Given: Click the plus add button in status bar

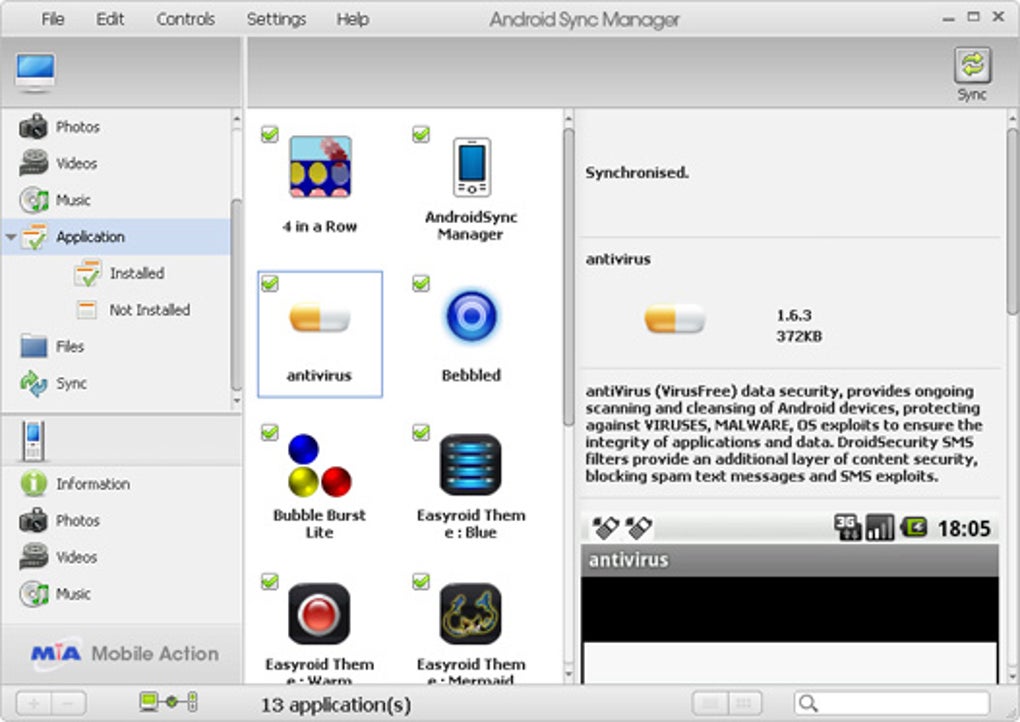Looking at the screenshot, I should 34,703.
